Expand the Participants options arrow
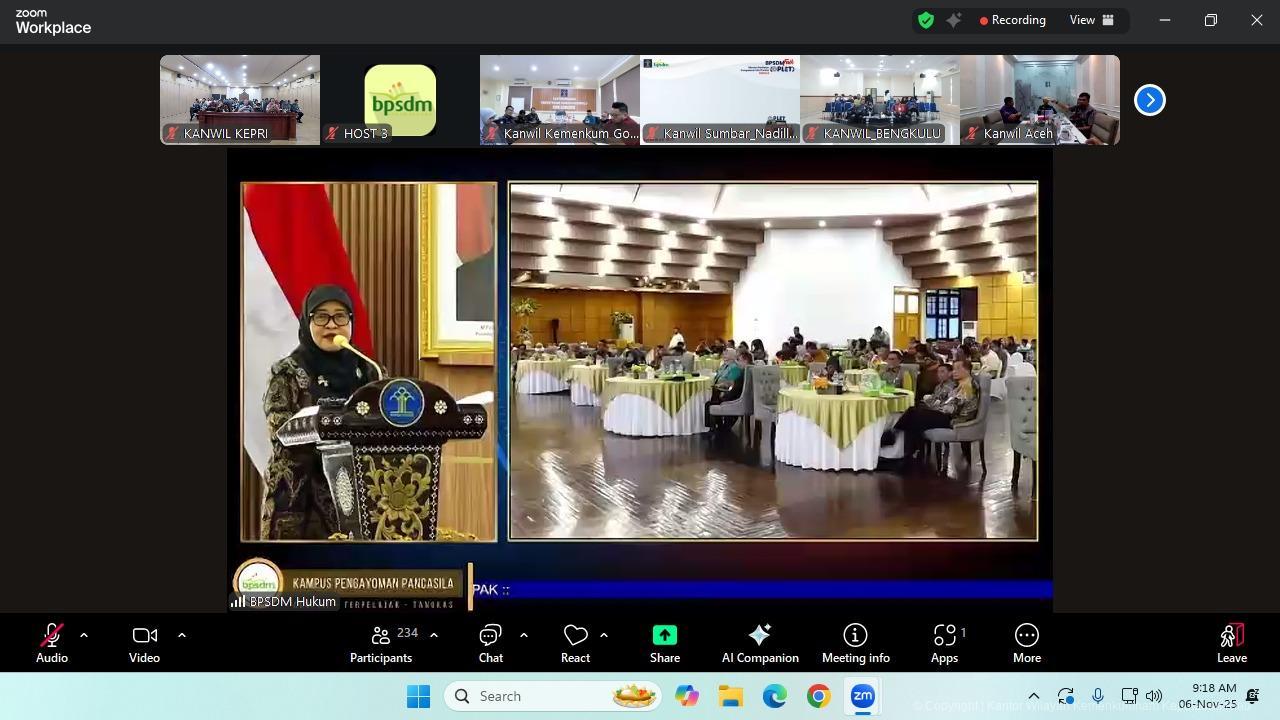This screenshot has height=720, width=1280. 434,634
